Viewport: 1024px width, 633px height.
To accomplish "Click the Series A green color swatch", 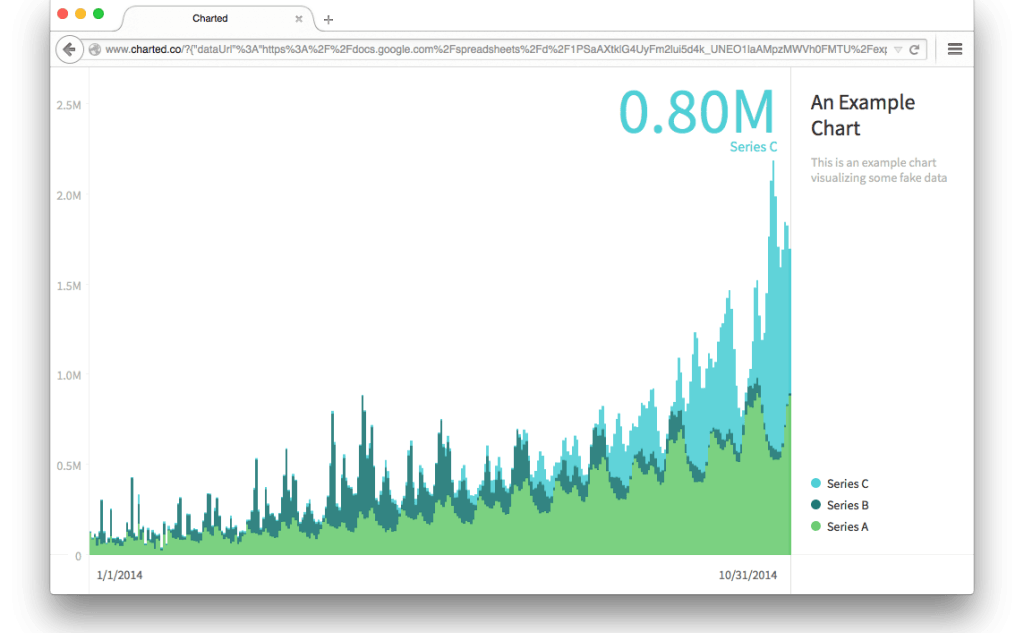I will [816, 526].
